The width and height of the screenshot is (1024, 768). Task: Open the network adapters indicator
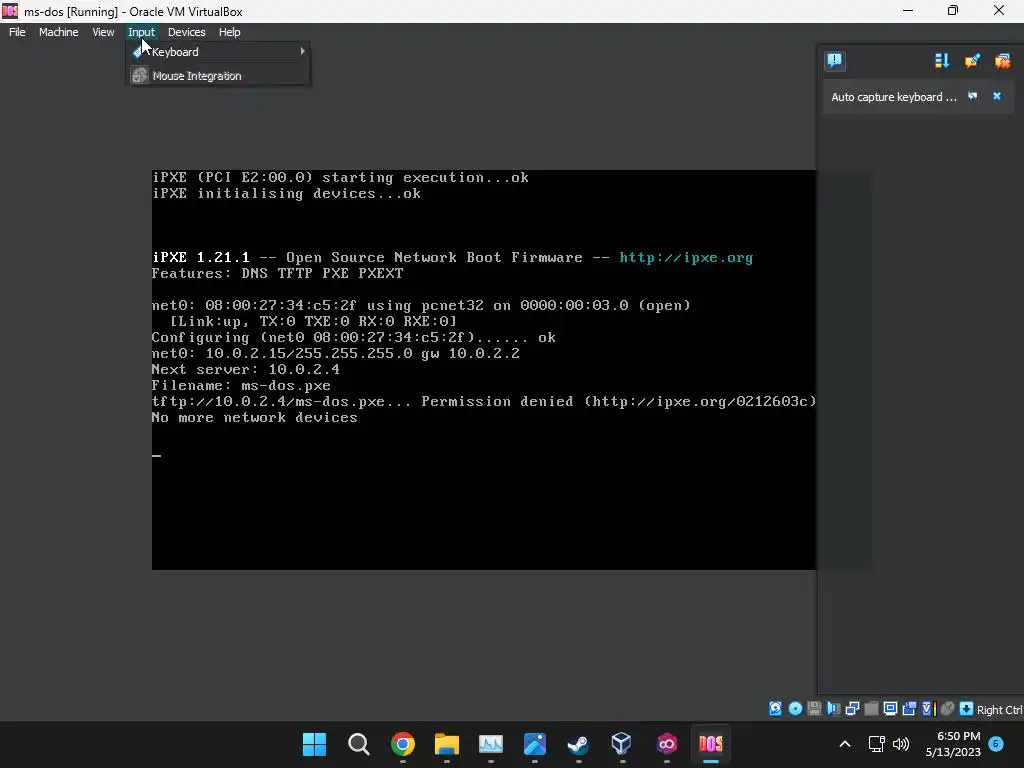pyautogui.click(x=852, y=709)
